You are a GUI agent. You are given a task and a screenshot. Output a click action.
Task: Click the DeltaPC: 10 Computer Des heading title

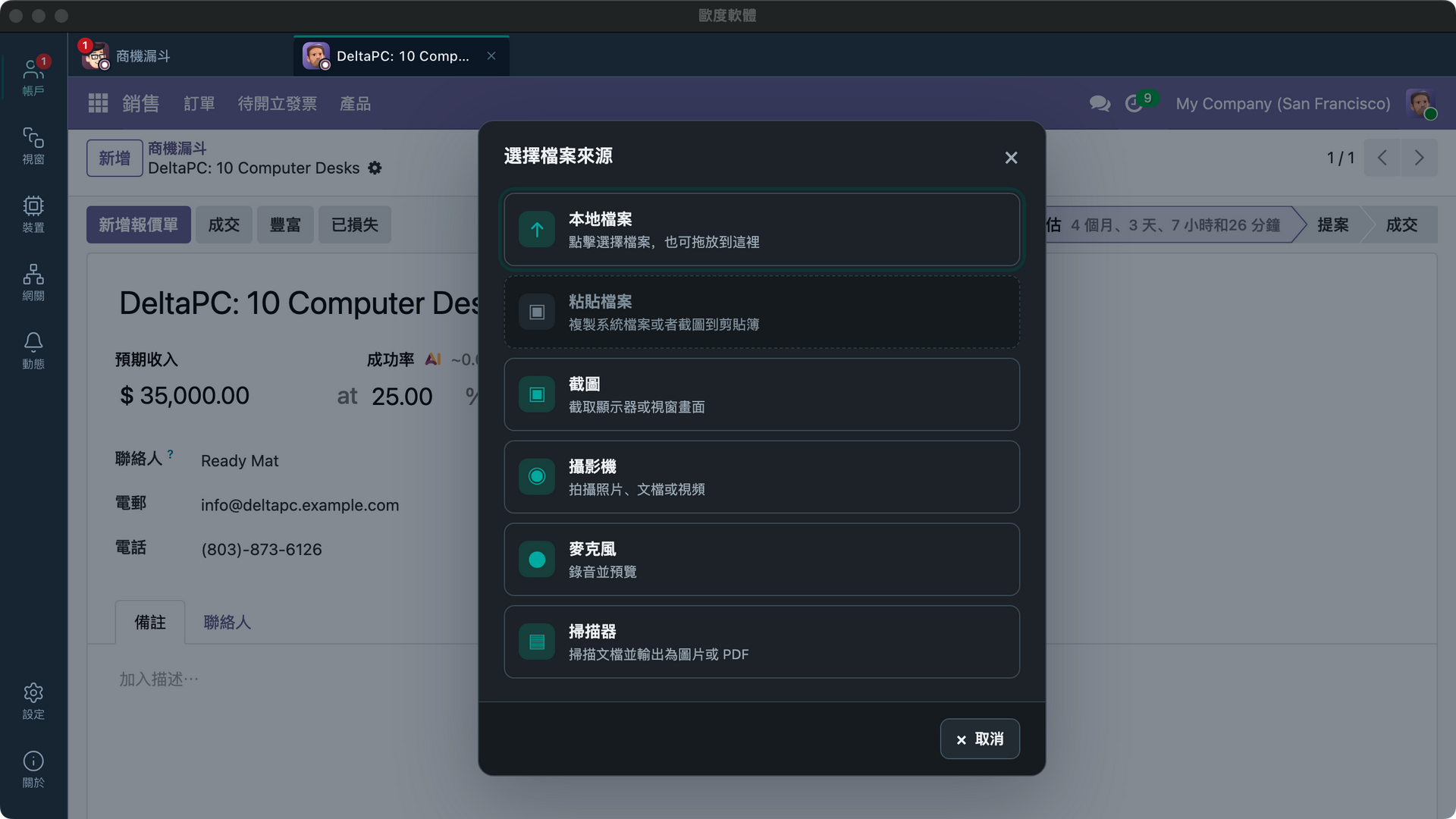(300, 303)
